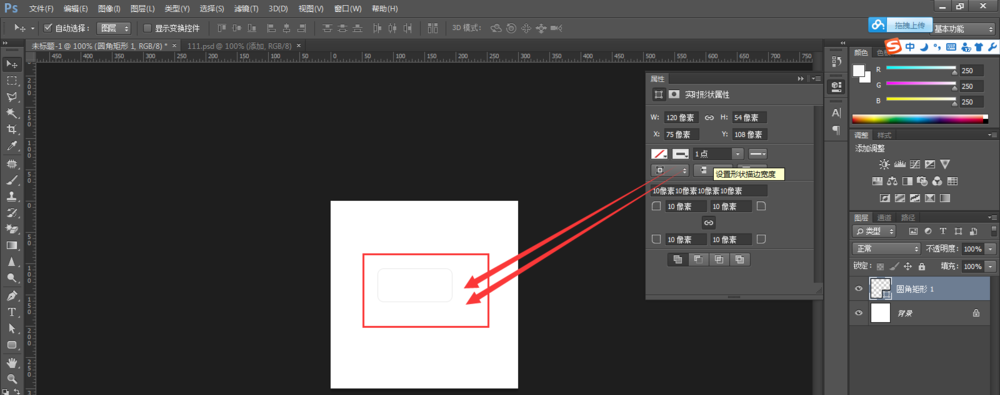Screen dimensions: 1000x395
Task: Select the Clone Stamp tool
Action: pyautogui.click(x=11, y=196)
